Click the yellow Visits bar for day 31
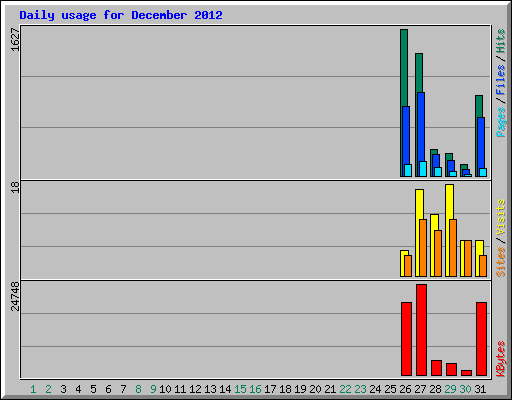 [x=479, y=248]
